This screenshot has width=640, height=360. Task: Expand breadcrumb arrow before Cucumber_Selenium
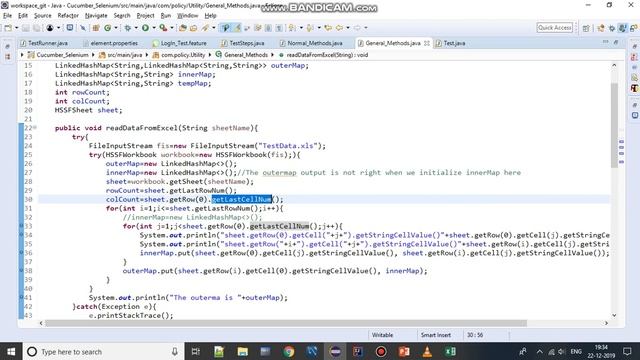point(22,55)
